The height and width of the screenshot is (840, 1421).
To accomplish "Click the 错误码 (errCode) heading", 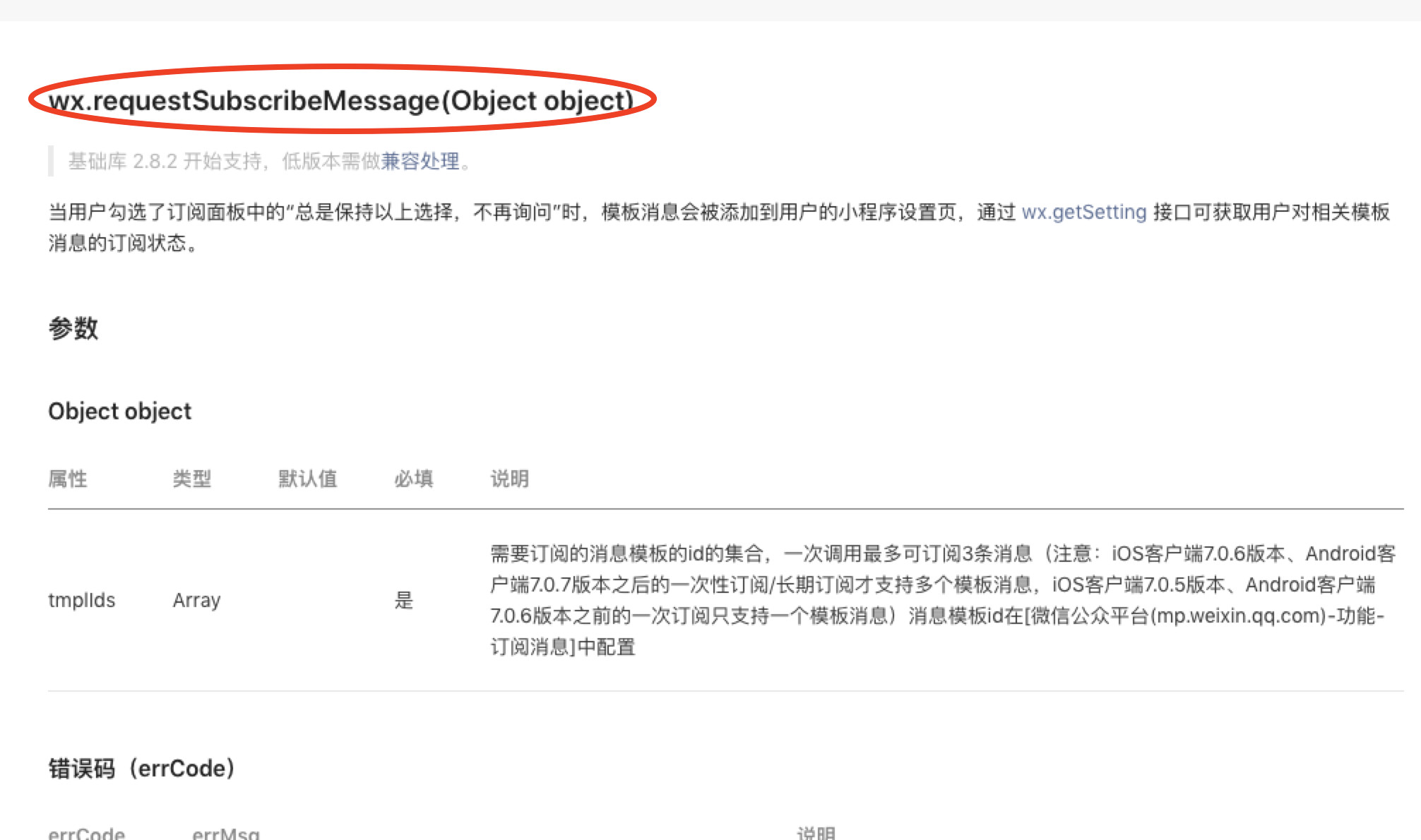I will coord(141,768).
